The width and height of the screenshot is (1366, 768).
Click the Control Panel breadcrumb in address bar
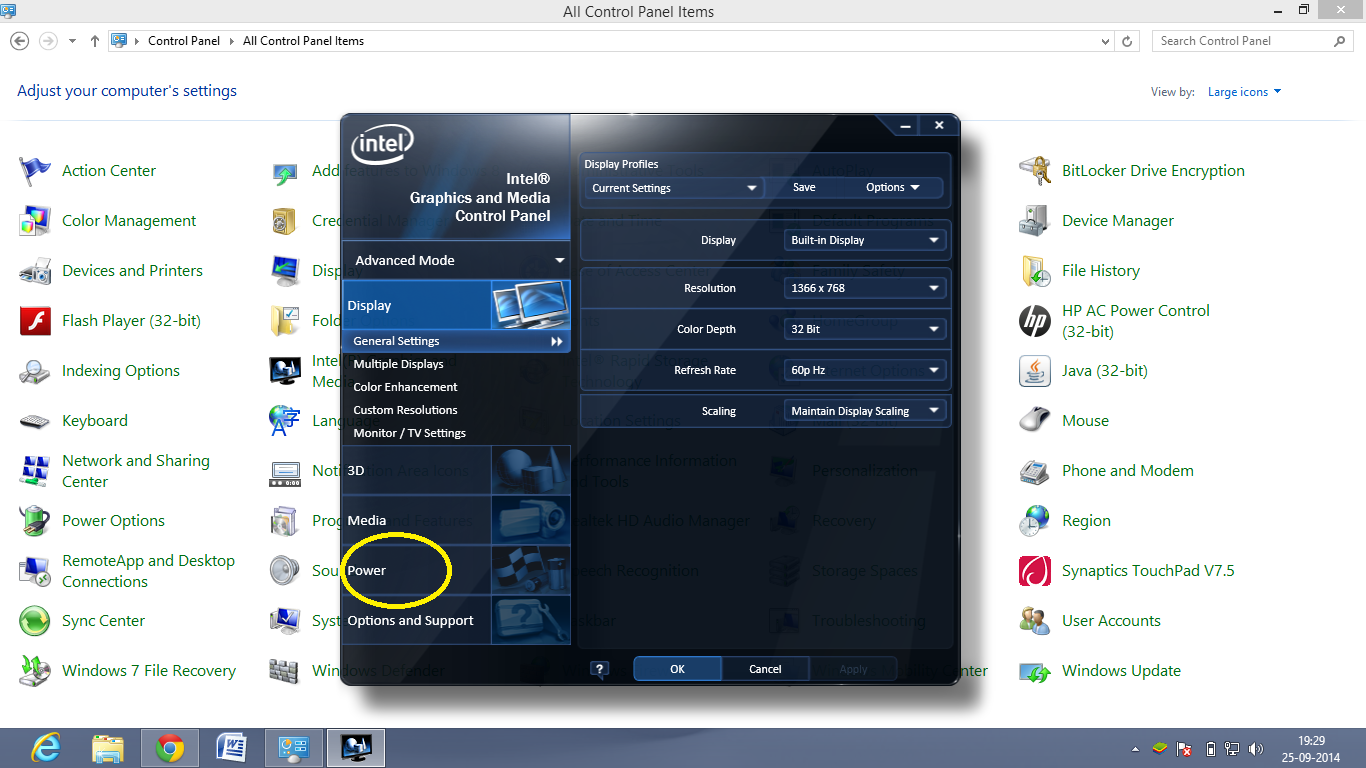(186, 41)
